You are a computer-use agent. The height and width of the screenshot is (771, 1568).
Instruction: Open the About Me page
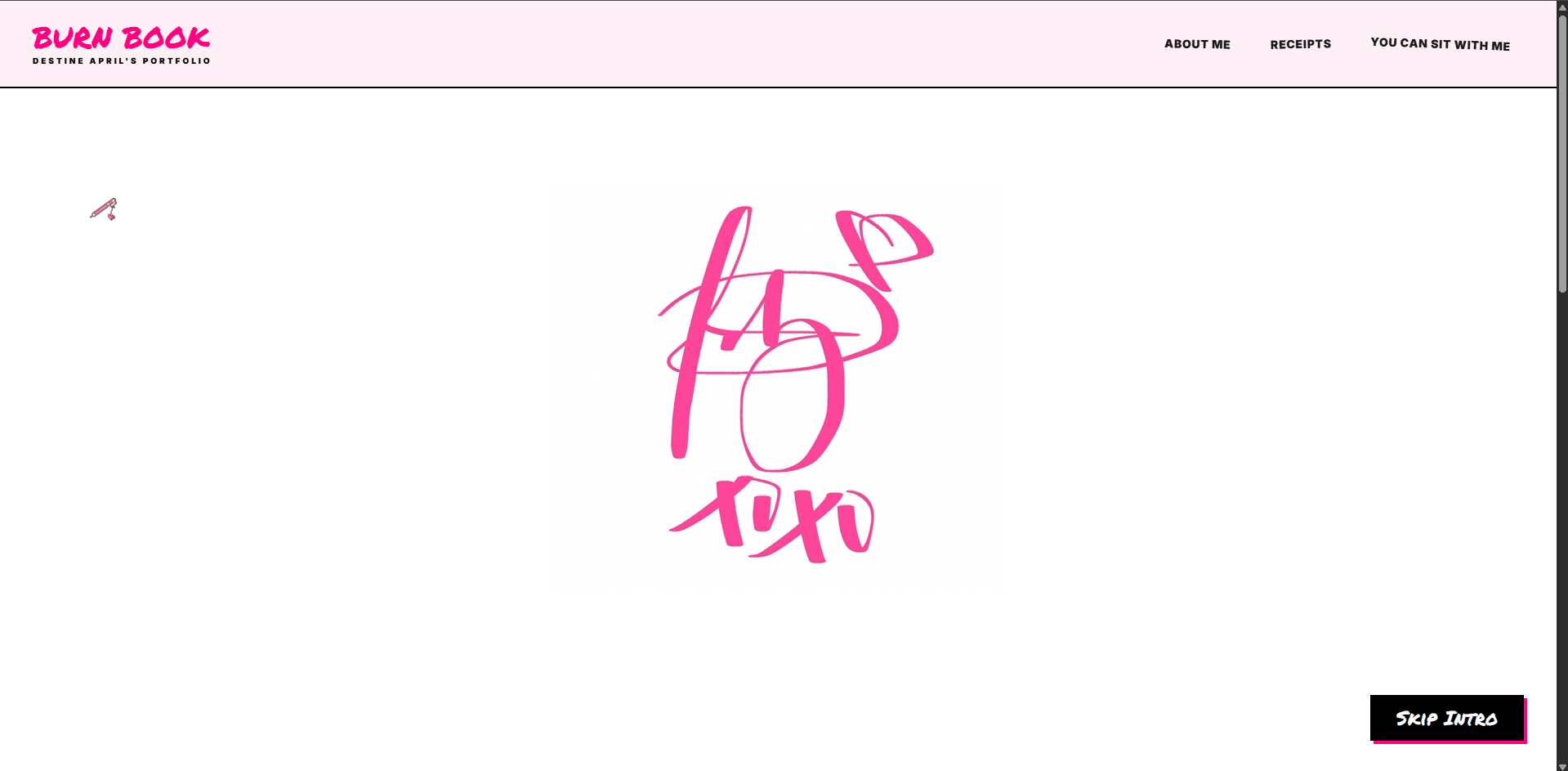(x=1196, y=44)
